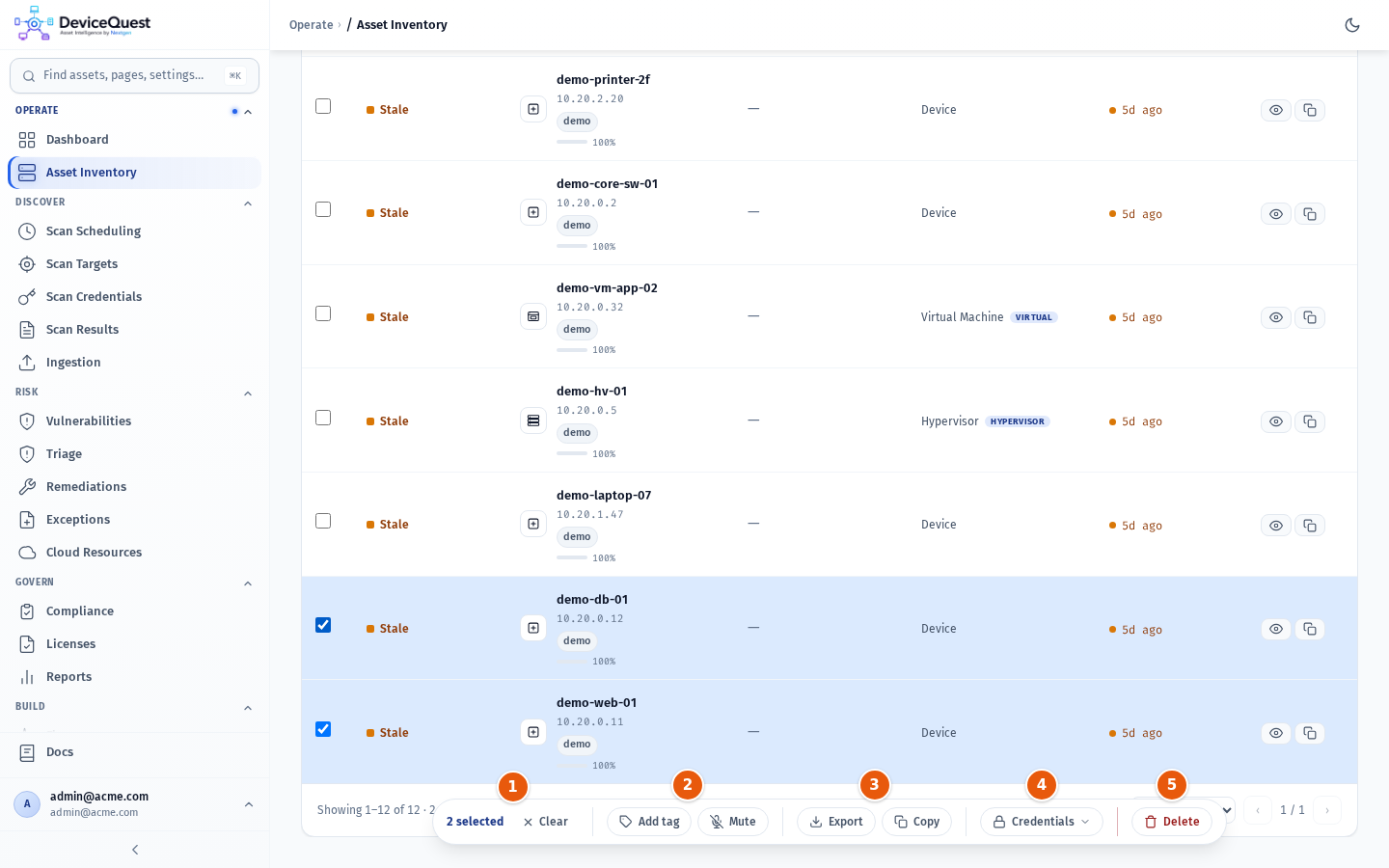
Task: Click Add tag button
Action: pos(649,822)
